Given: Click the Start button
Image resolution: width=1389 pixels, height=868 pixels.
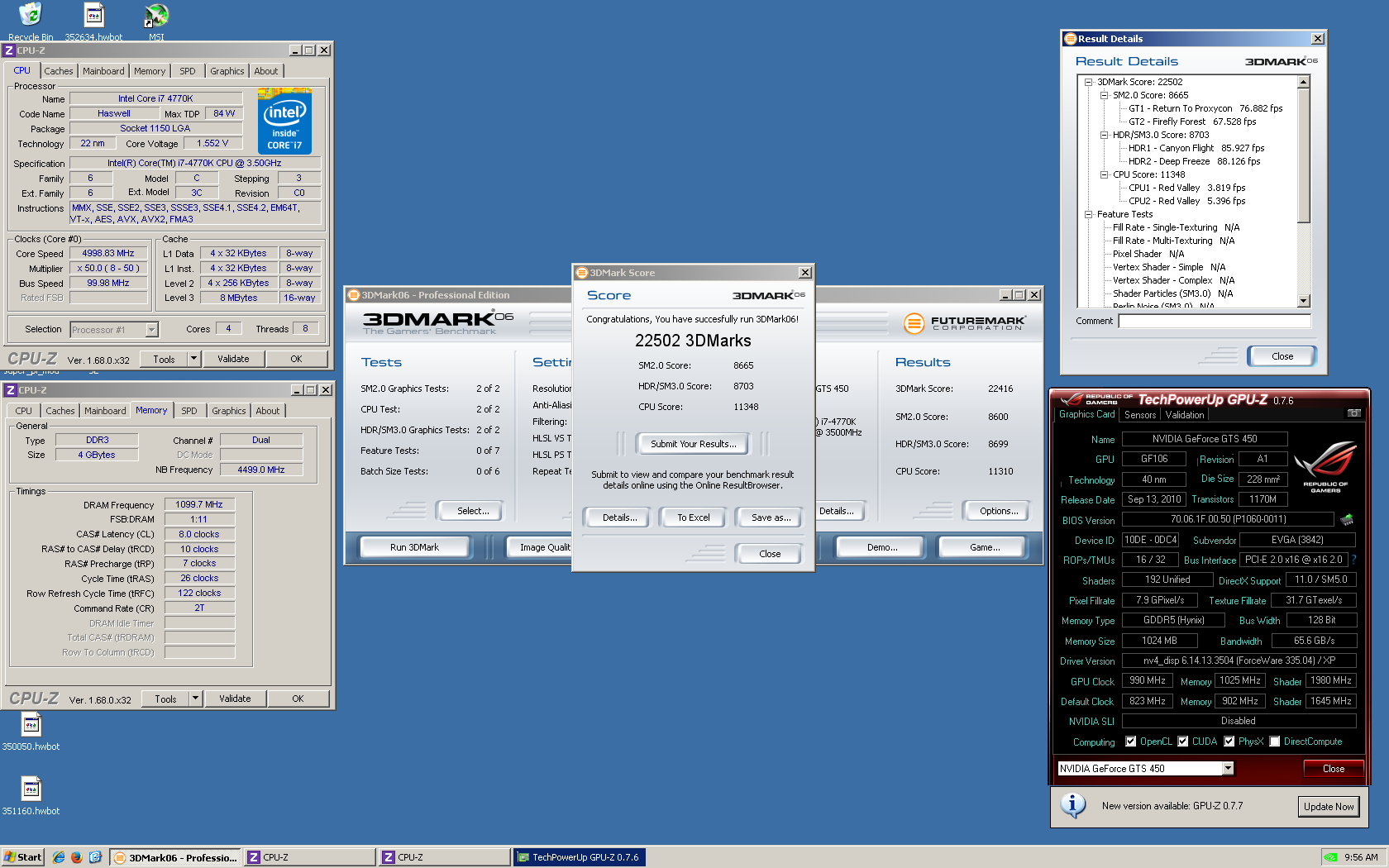Looking at the screenshot, I should 22,857.
